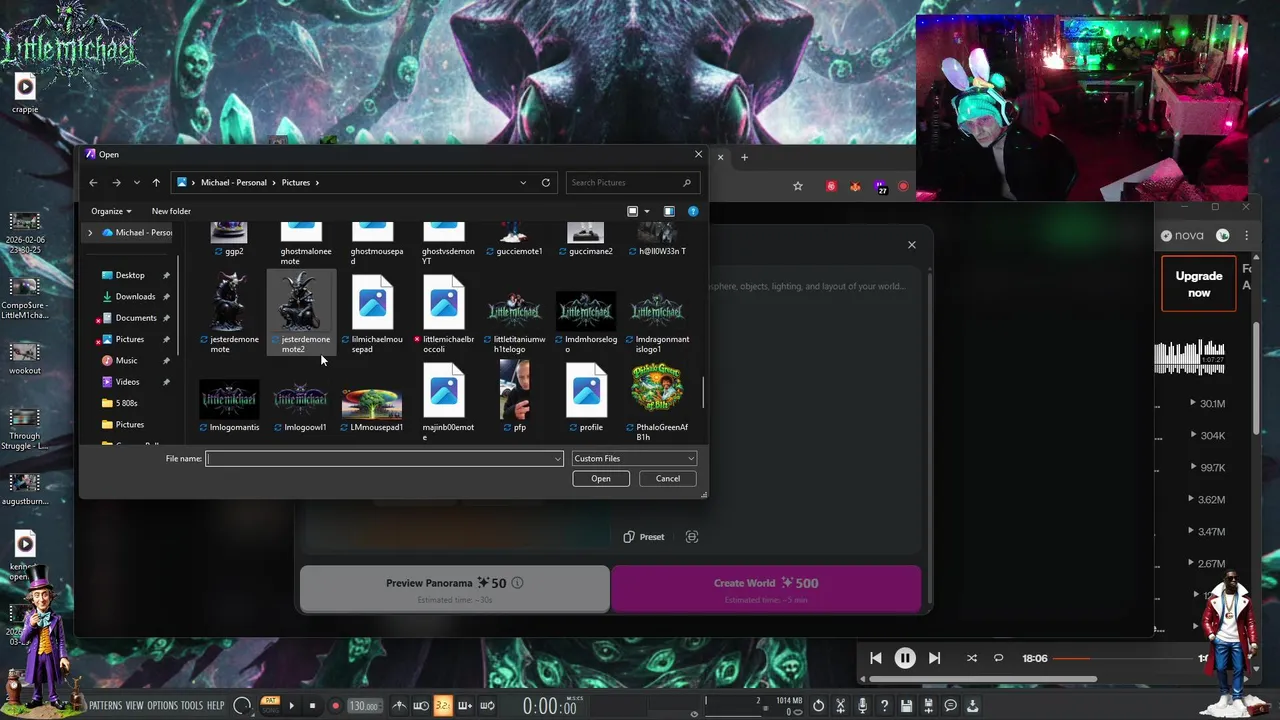This screenshot has width=1280, height=720.
Task: Open the Custom Files type dropdown
Action: 633,458
